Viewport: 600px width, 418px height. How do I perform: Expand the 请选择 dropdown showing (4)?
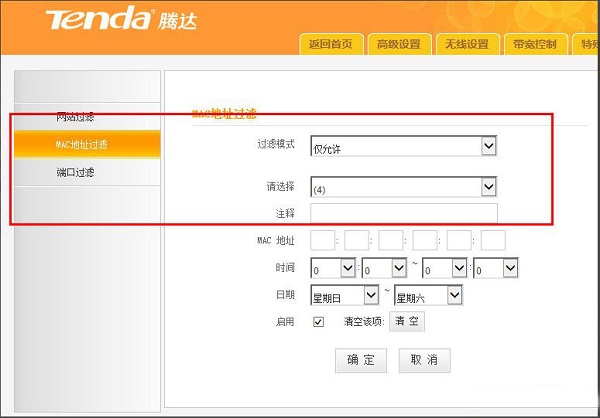403,186
